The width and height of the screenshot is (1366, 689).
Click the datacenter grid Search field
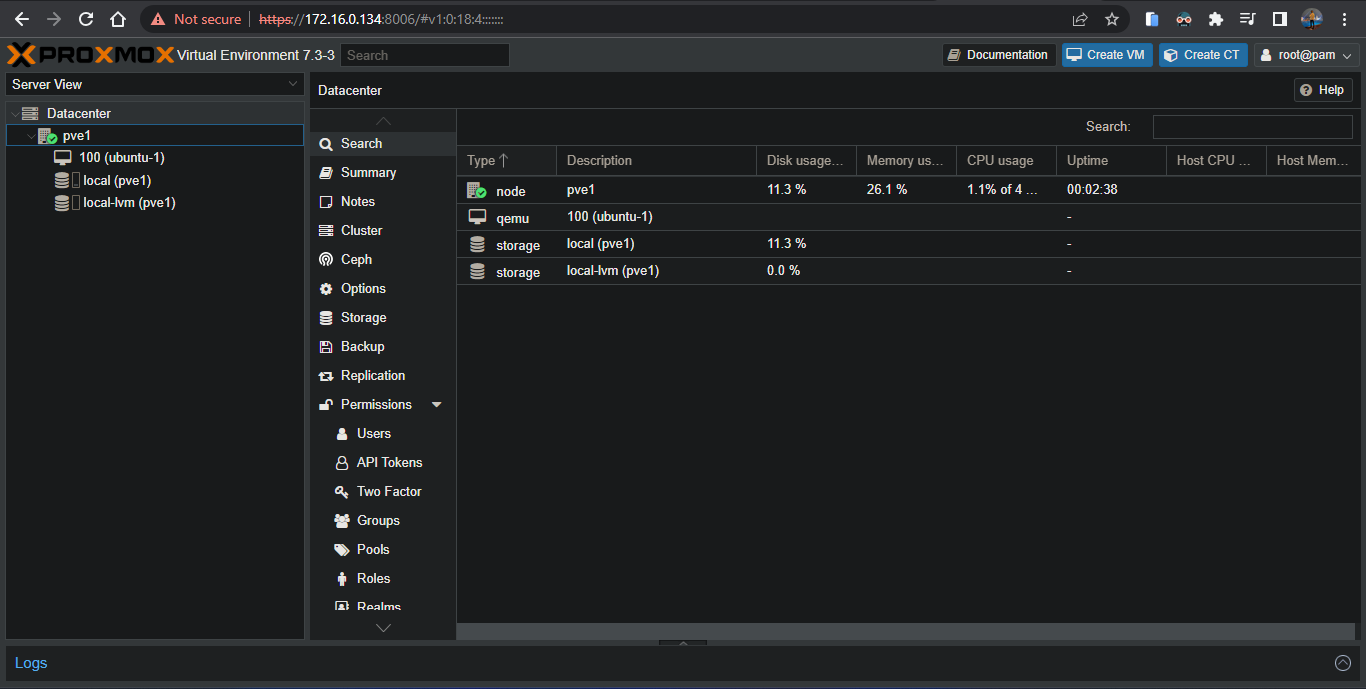click(1252, 127)
